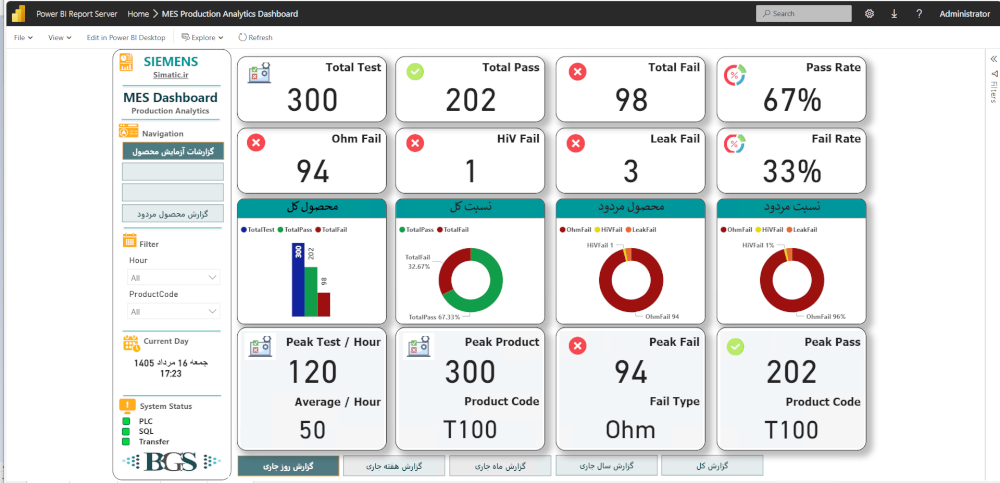Open the ProductCode filter dropdown
Screen dimensions: 1000x483
(x=173, y=311)
